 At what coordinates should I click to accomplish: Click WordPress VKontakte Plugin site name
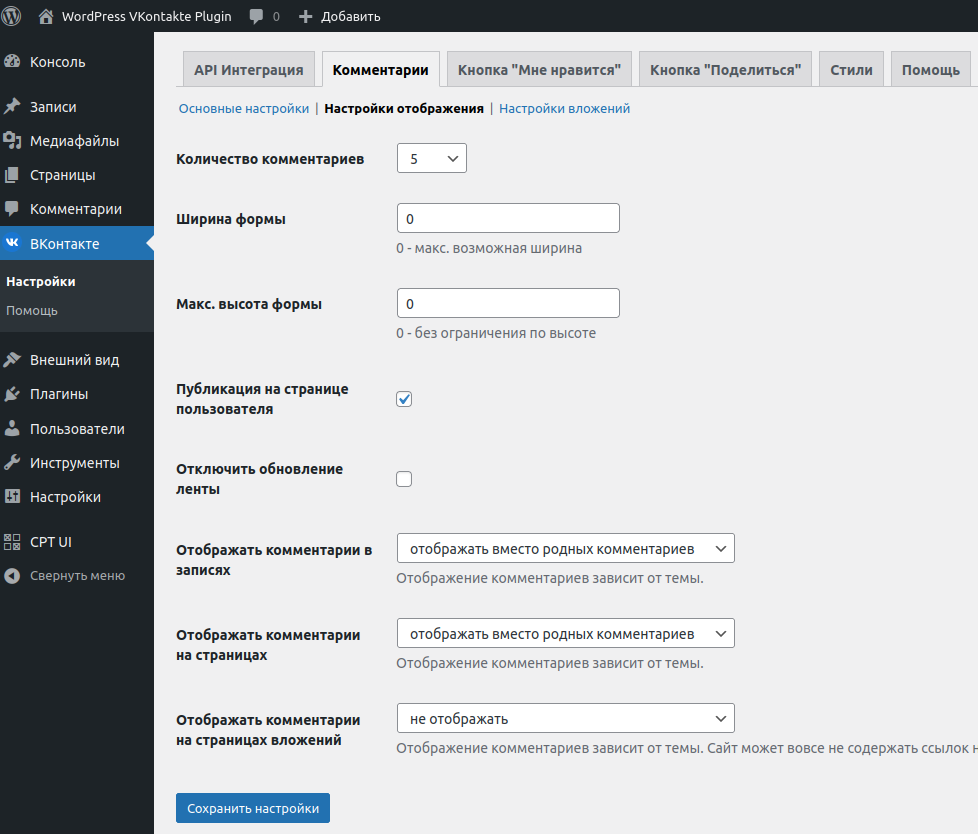pyautogui.click(x=147, y=16)
